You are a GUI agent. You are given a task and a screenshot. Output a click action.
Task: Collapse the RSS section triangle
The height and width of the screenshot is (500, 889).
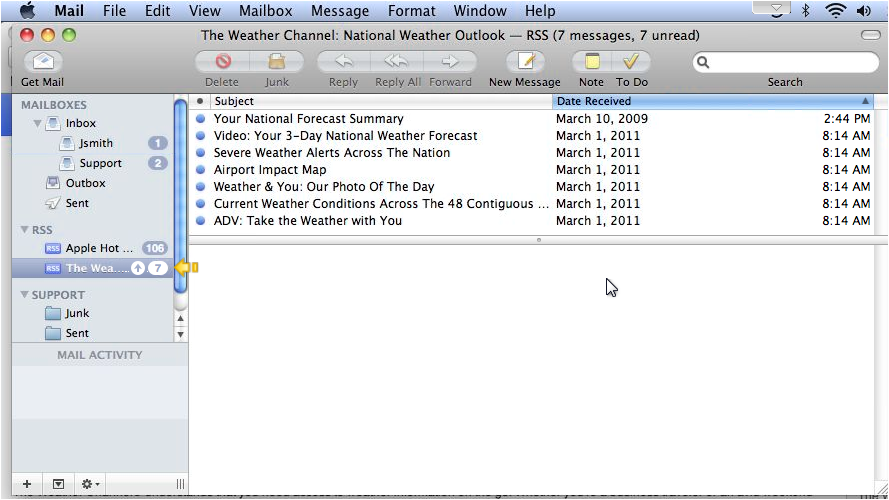point(24,230)
